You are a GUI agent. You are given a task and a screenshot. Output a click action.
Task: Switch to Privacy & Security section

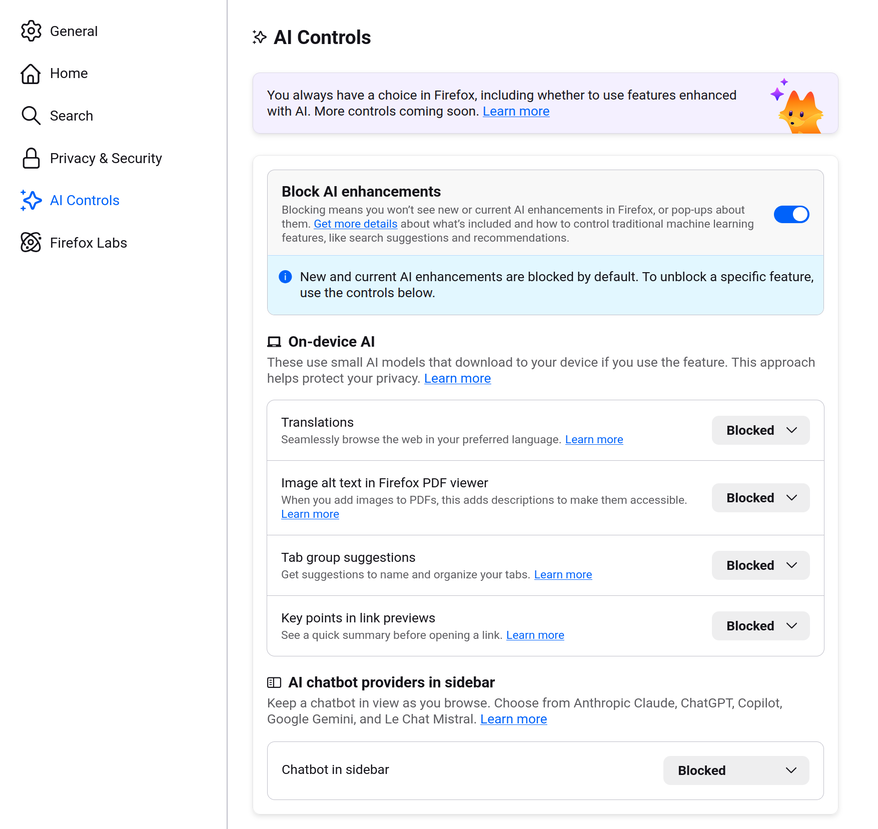(105, 158)
